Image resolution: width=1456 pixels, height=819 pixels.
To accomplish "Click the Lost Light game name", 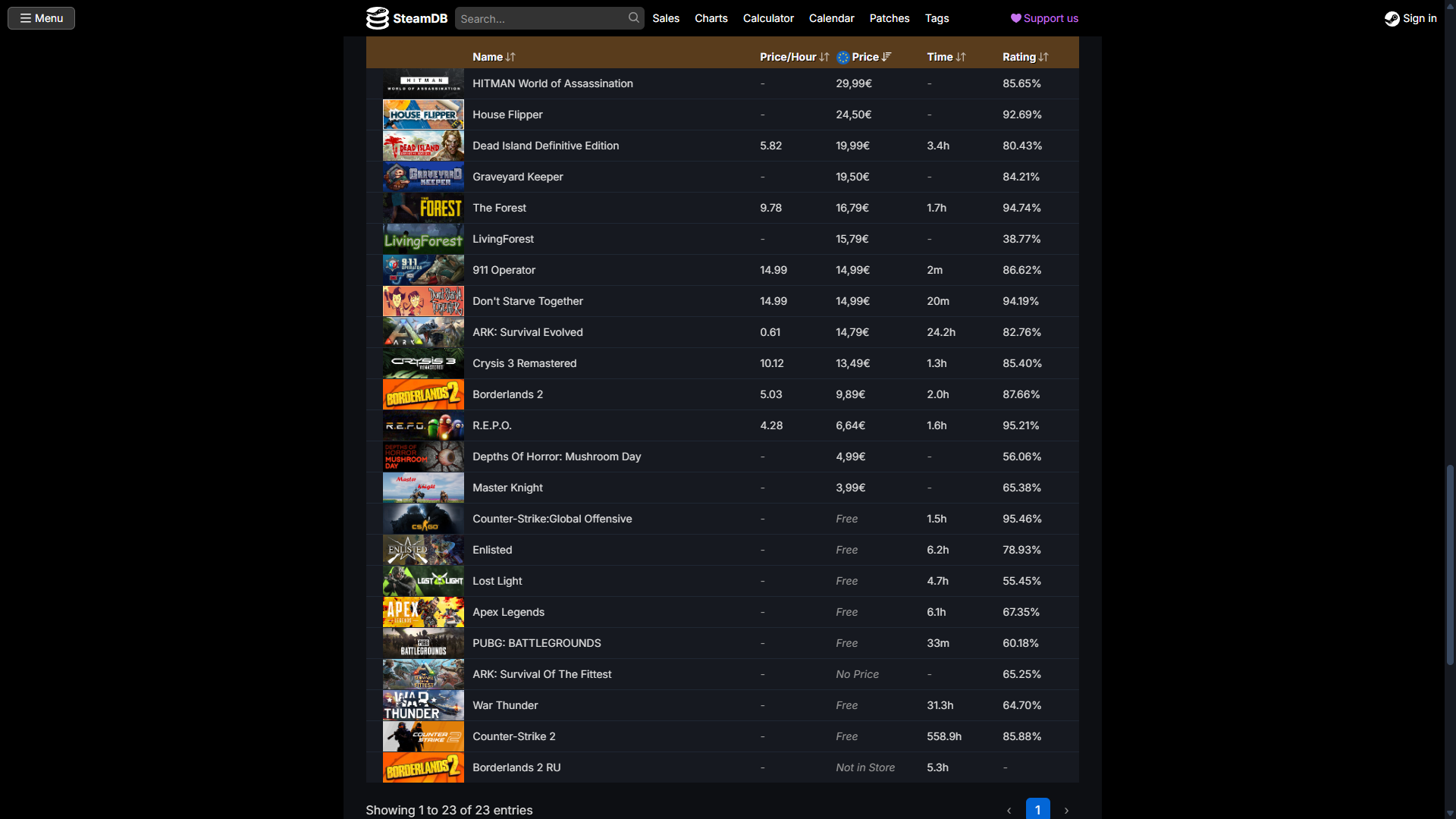I will pyautogui.click(x=497, y=581).
